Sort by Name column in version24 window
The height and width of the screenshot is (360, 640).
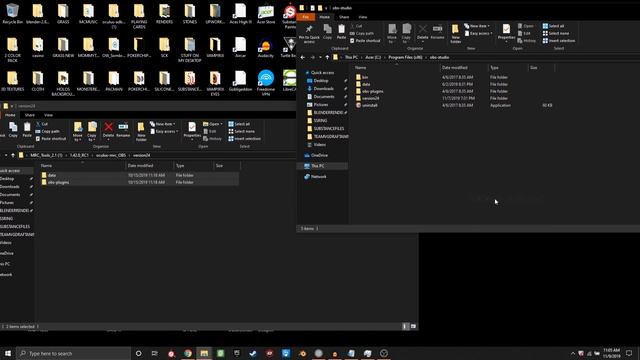pyautogui.click(x=46, y=166)
